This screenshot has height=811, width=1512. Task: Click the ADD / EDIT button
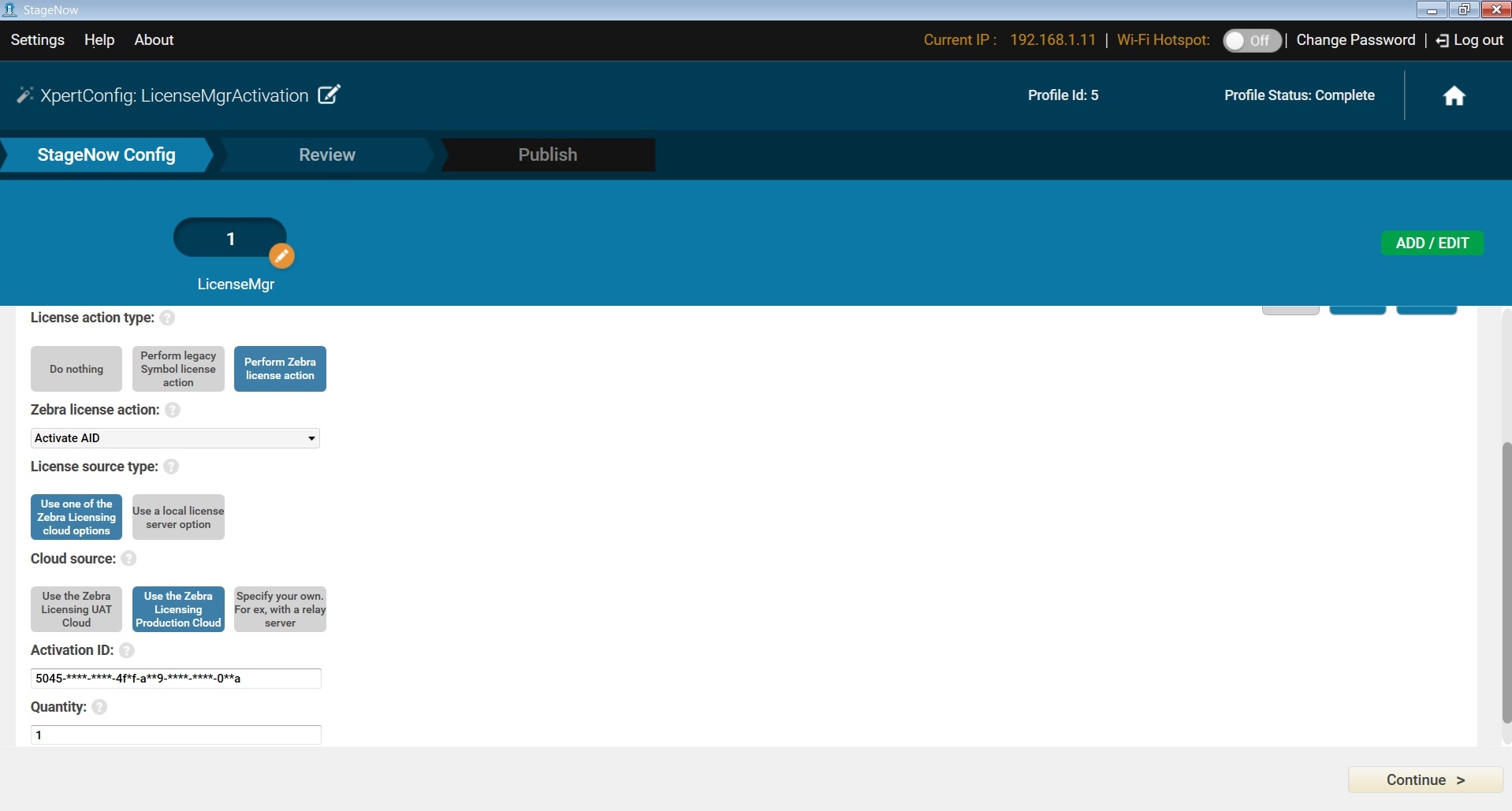pos(1432,243)
